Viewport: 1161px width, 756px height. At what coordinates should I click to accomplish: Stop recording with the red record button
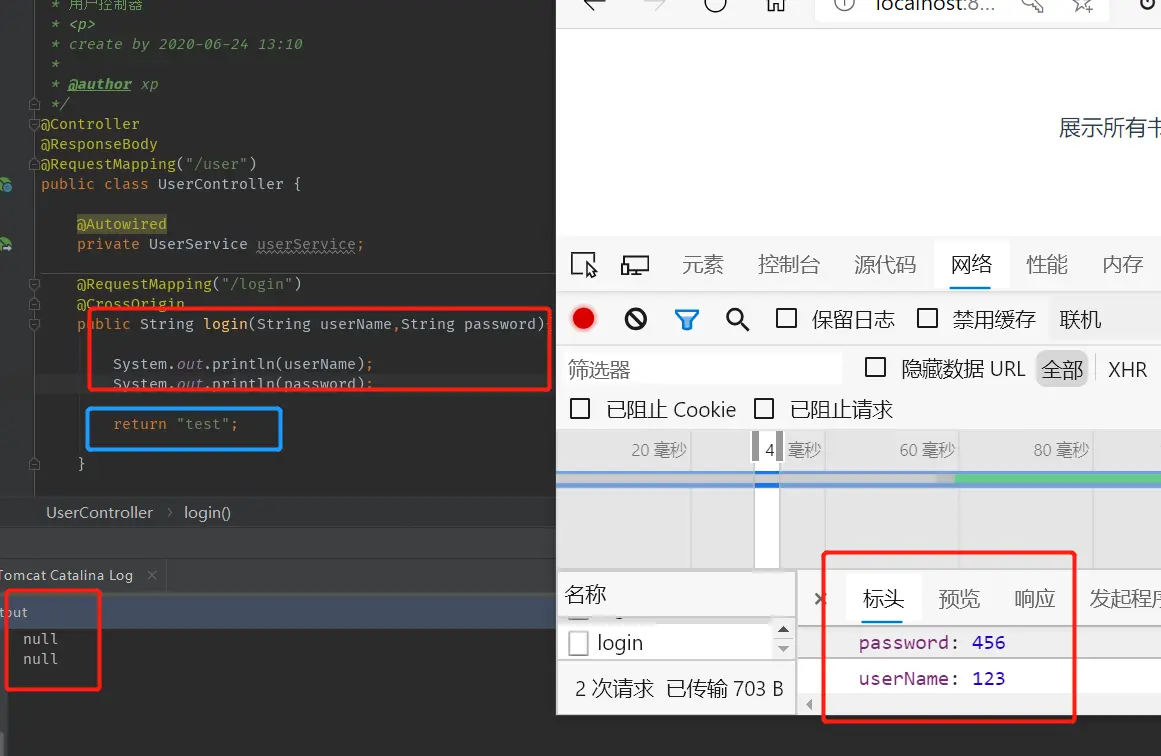(583, 318)
